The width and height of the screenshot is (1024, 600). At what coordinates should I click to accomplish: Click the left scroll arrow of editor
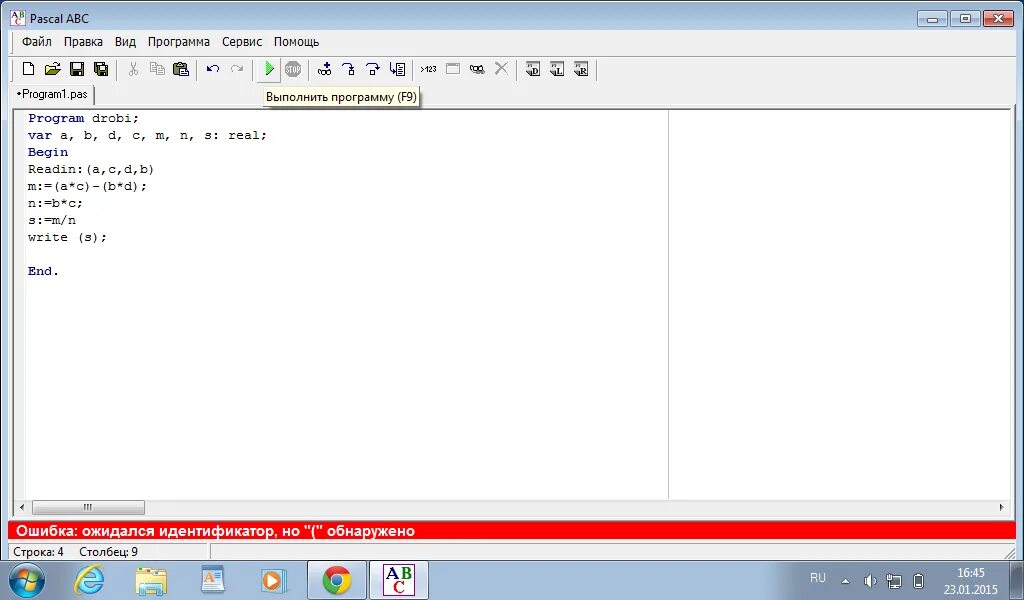click(22, 507)
